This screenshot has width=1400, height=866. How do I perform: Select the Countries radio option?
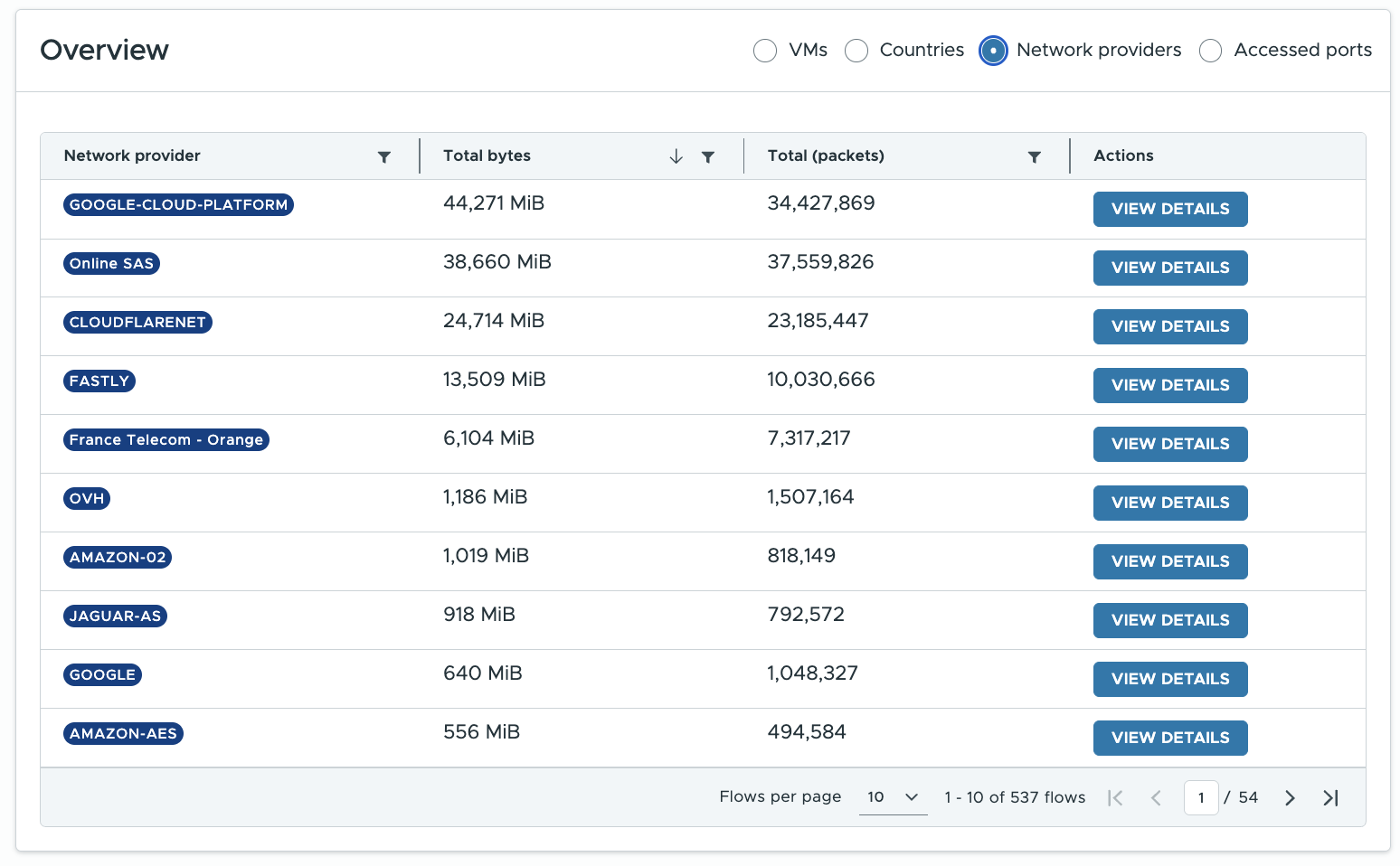(856, 51)
